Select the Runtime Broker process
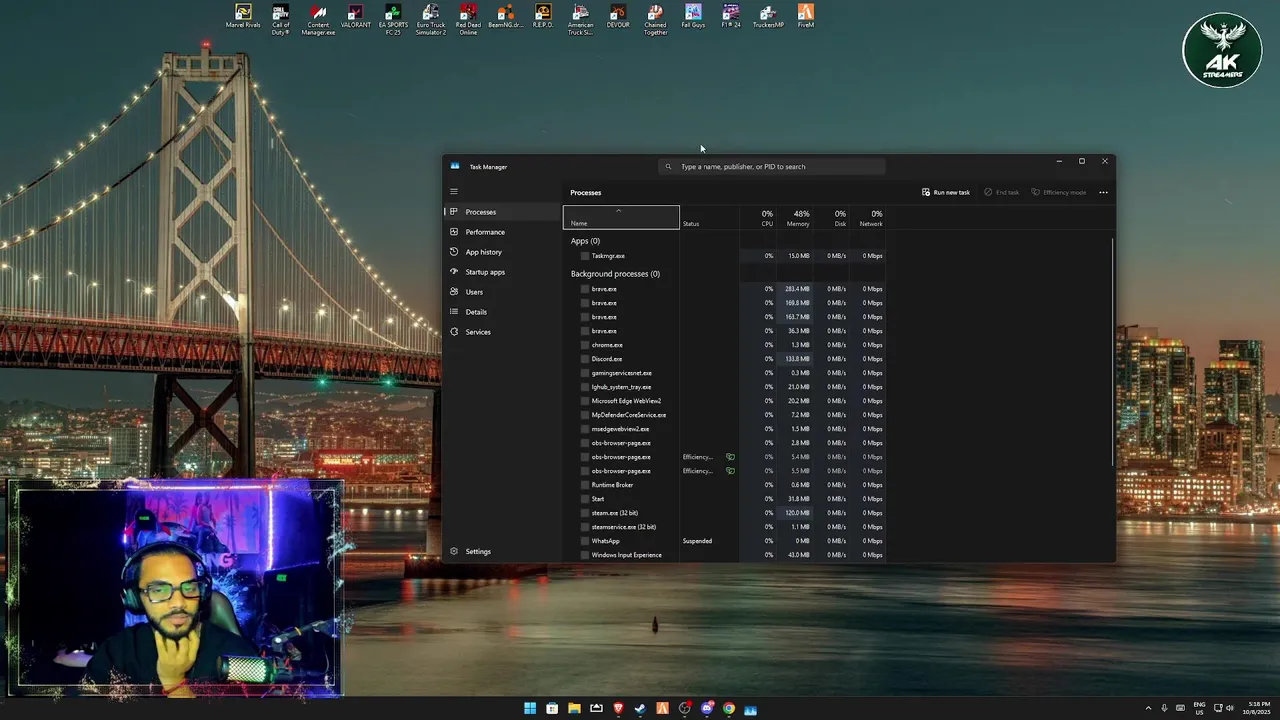The width and height of the screenshot is (1280, 720). tap(725, 485)
